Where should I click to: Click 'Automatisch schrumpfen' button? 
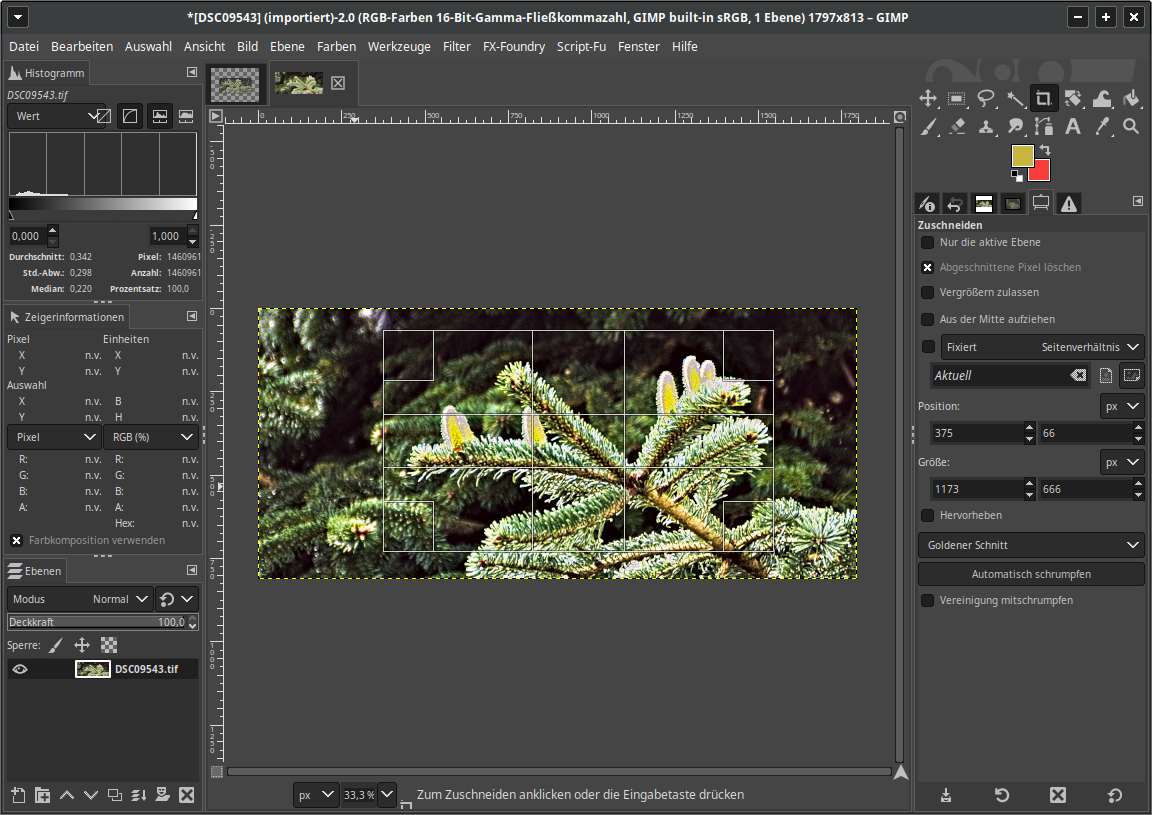coord(1030,574)
